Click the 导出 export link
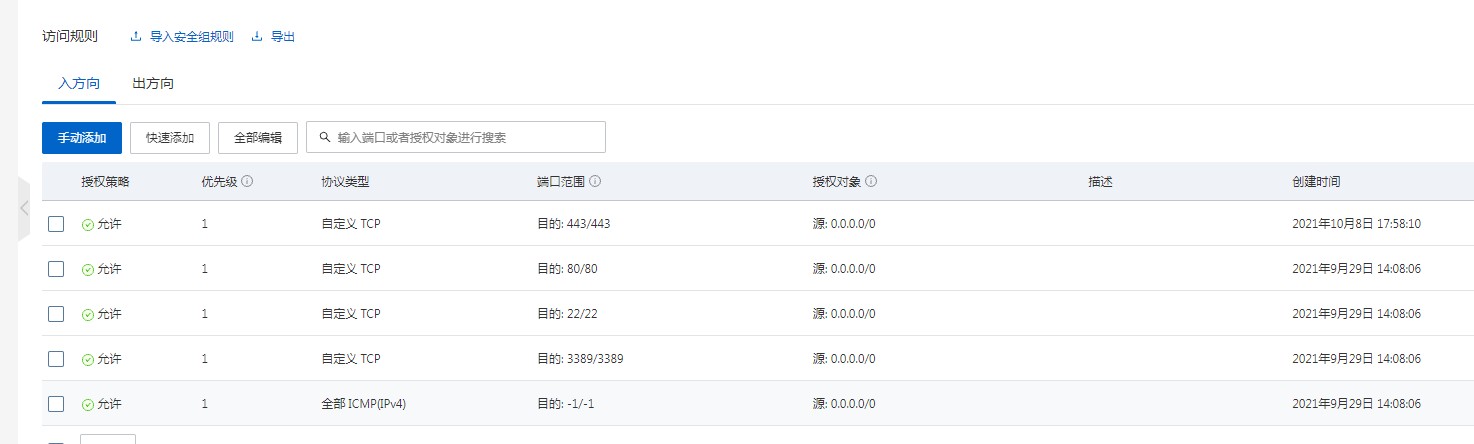Image resolution: width=1474 pixels, height=444 pixels. pyautogui.click(x=283, y=37)
